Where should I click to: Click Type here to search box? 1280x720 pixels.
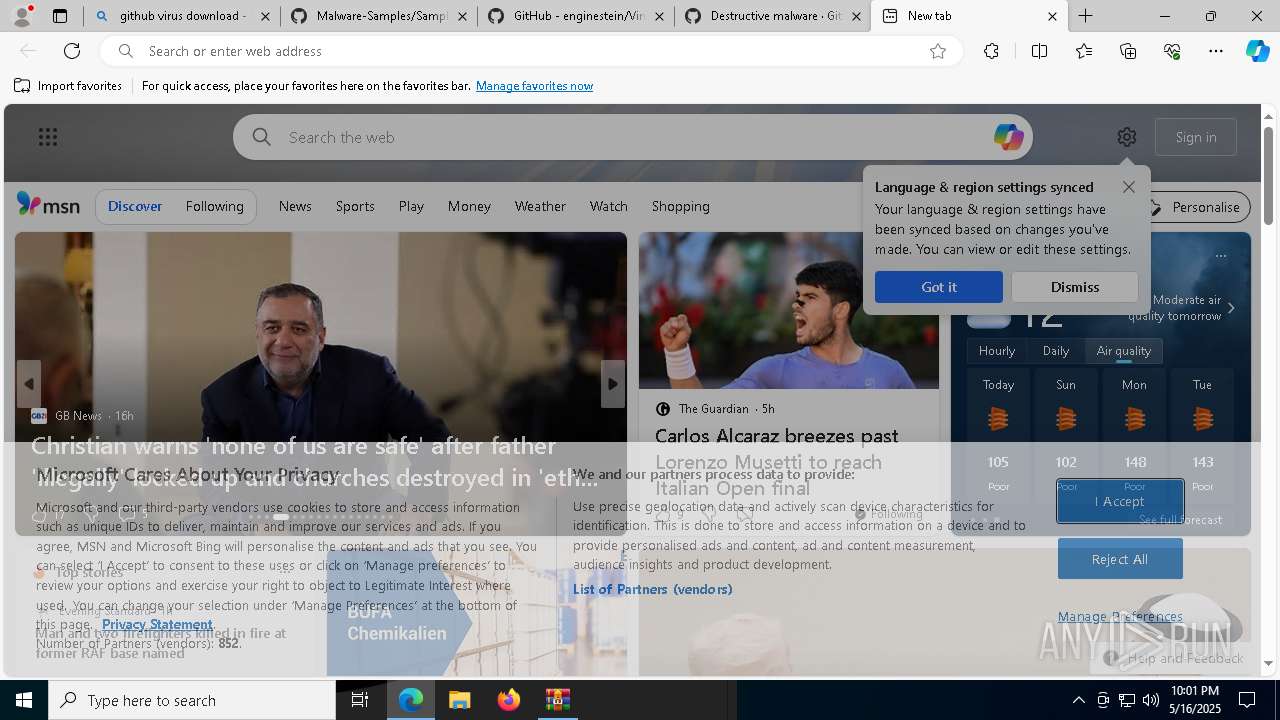[192, 700]
